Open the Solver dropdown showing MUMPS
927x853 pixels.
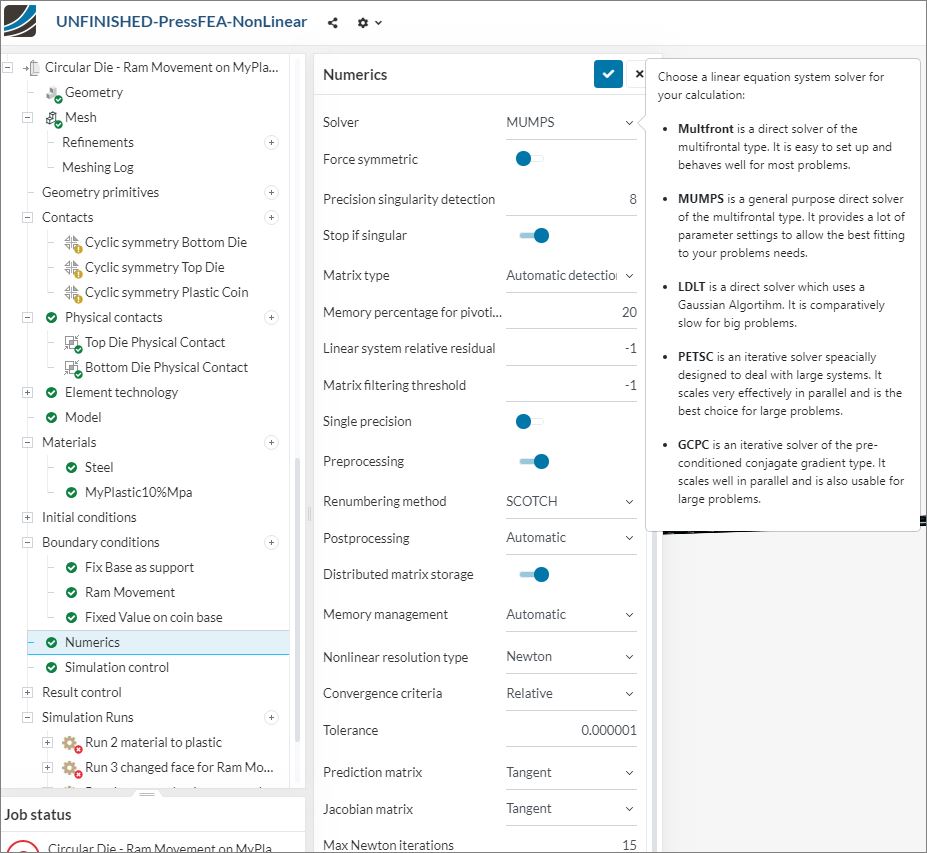click(570, 123)
